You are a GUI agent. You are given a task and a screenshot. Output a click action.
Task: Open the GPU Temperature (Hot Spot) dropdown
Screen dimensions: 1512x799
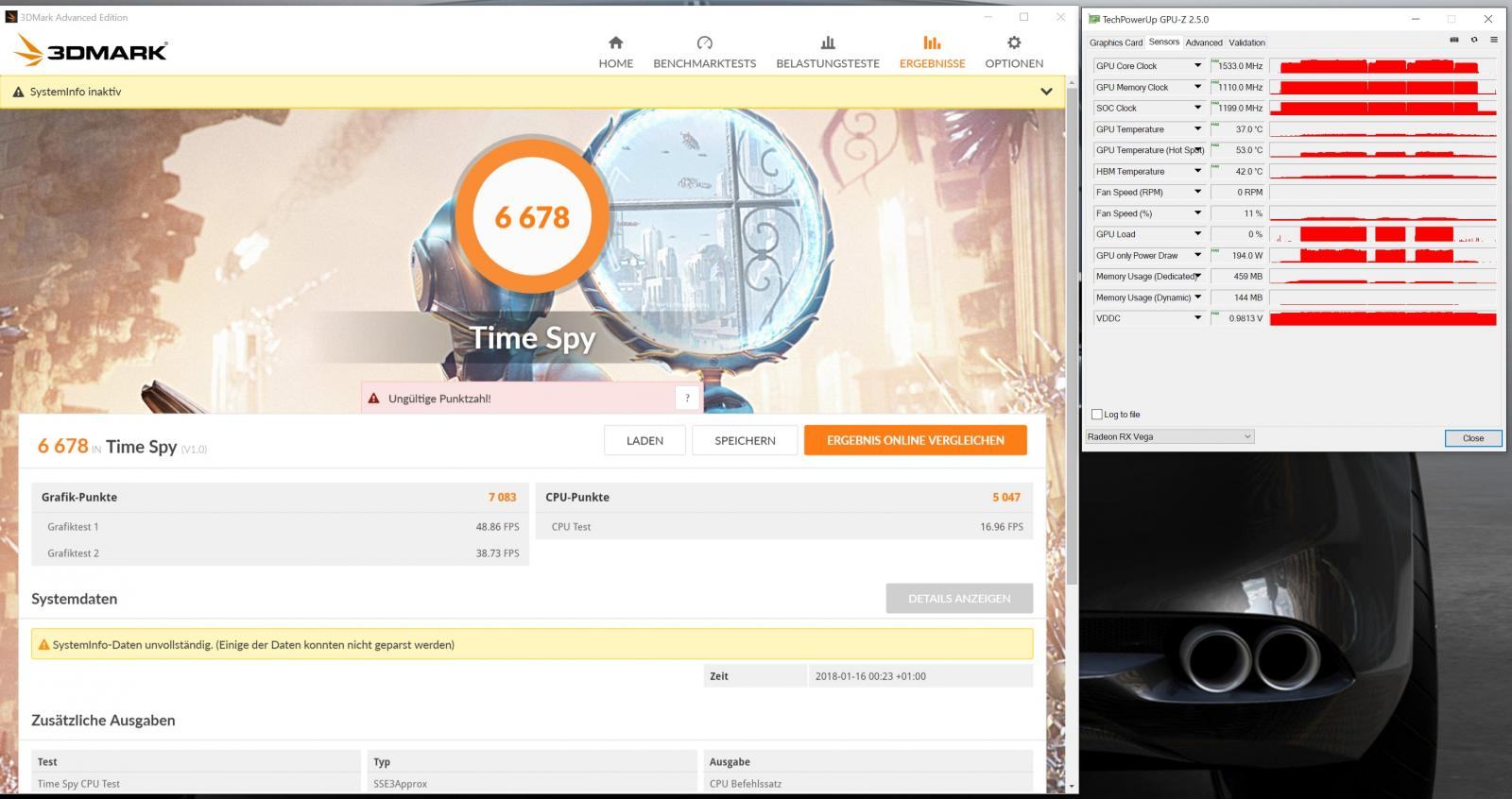click(1197, 150)
